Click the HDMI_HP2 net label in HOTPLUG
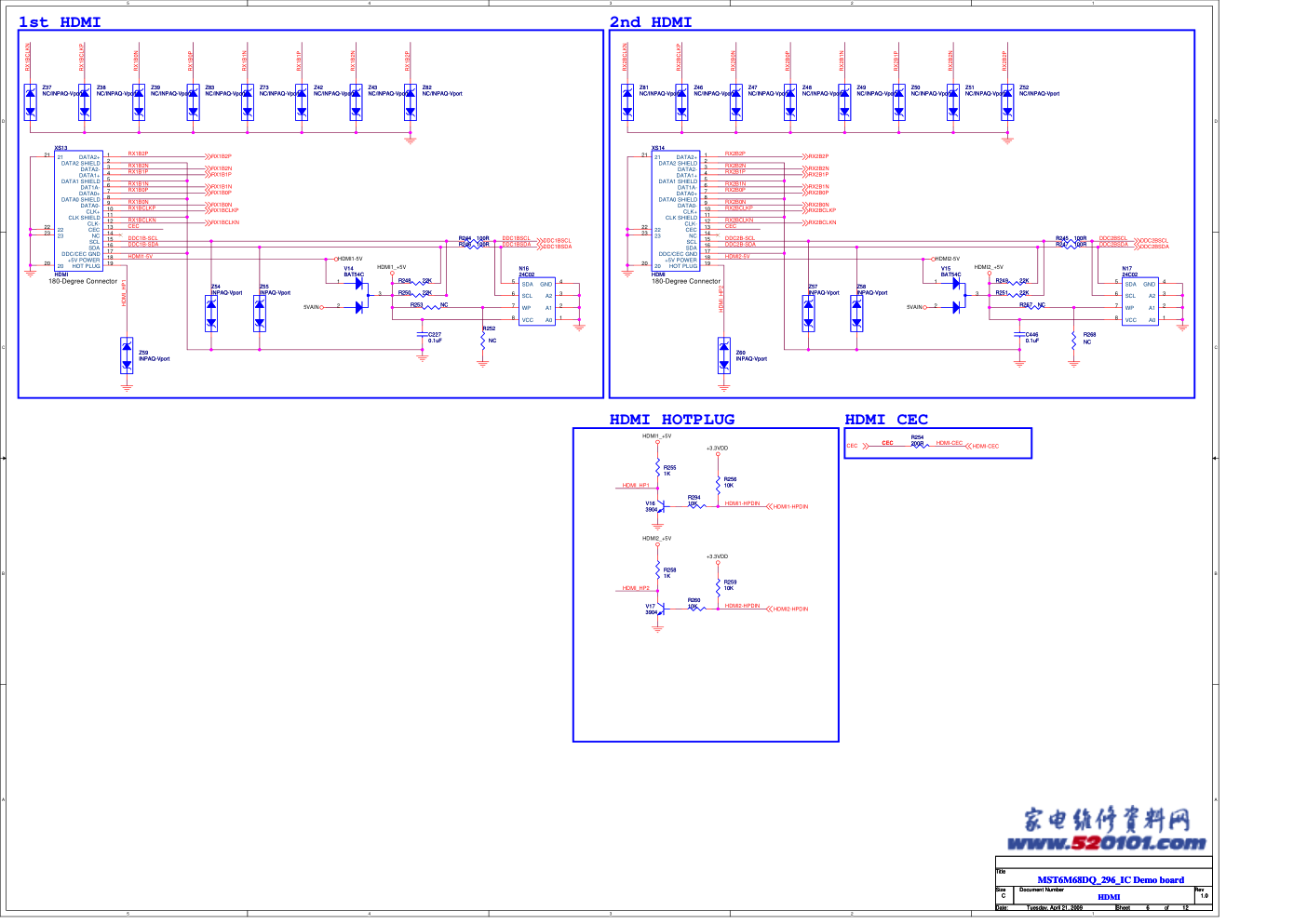1307x924 pixels. click(636, 588)
